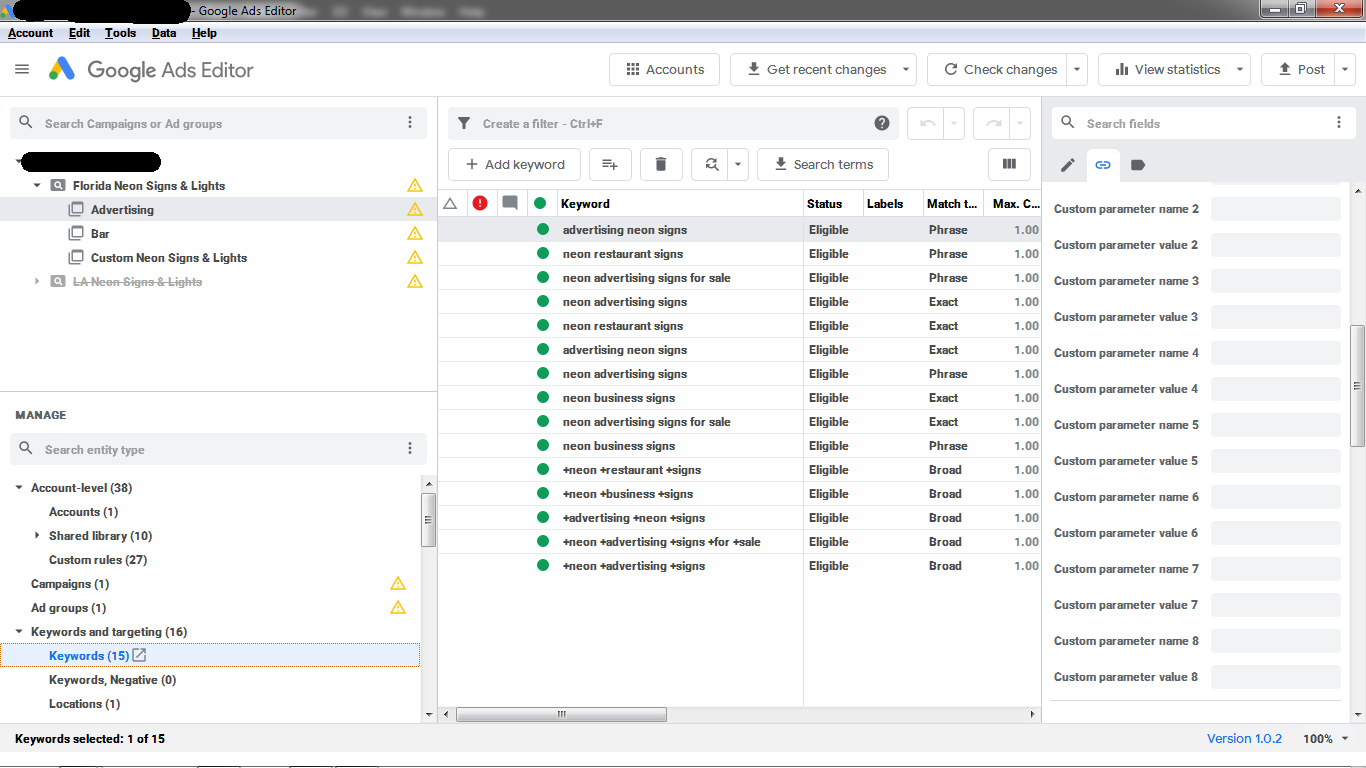Image resolution: width=1366 pixels, height=768 pixels.
Task: Switch to the pencil edit tab
Action: 1068,165
